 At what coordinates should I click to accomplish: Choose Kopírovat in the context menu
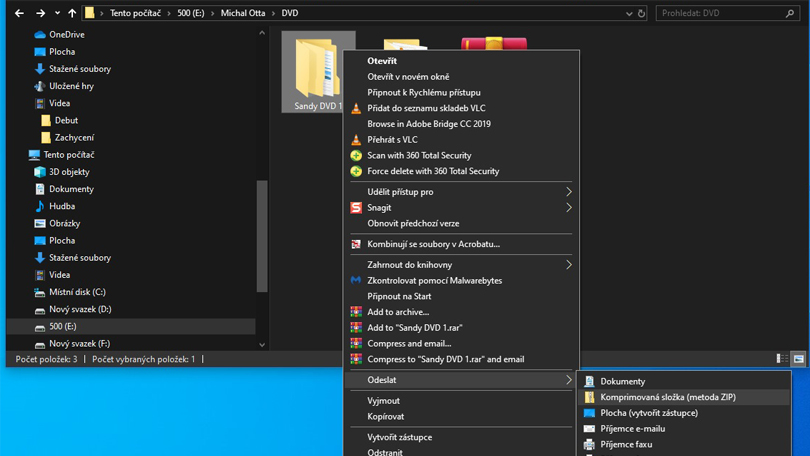pos(385,416)
